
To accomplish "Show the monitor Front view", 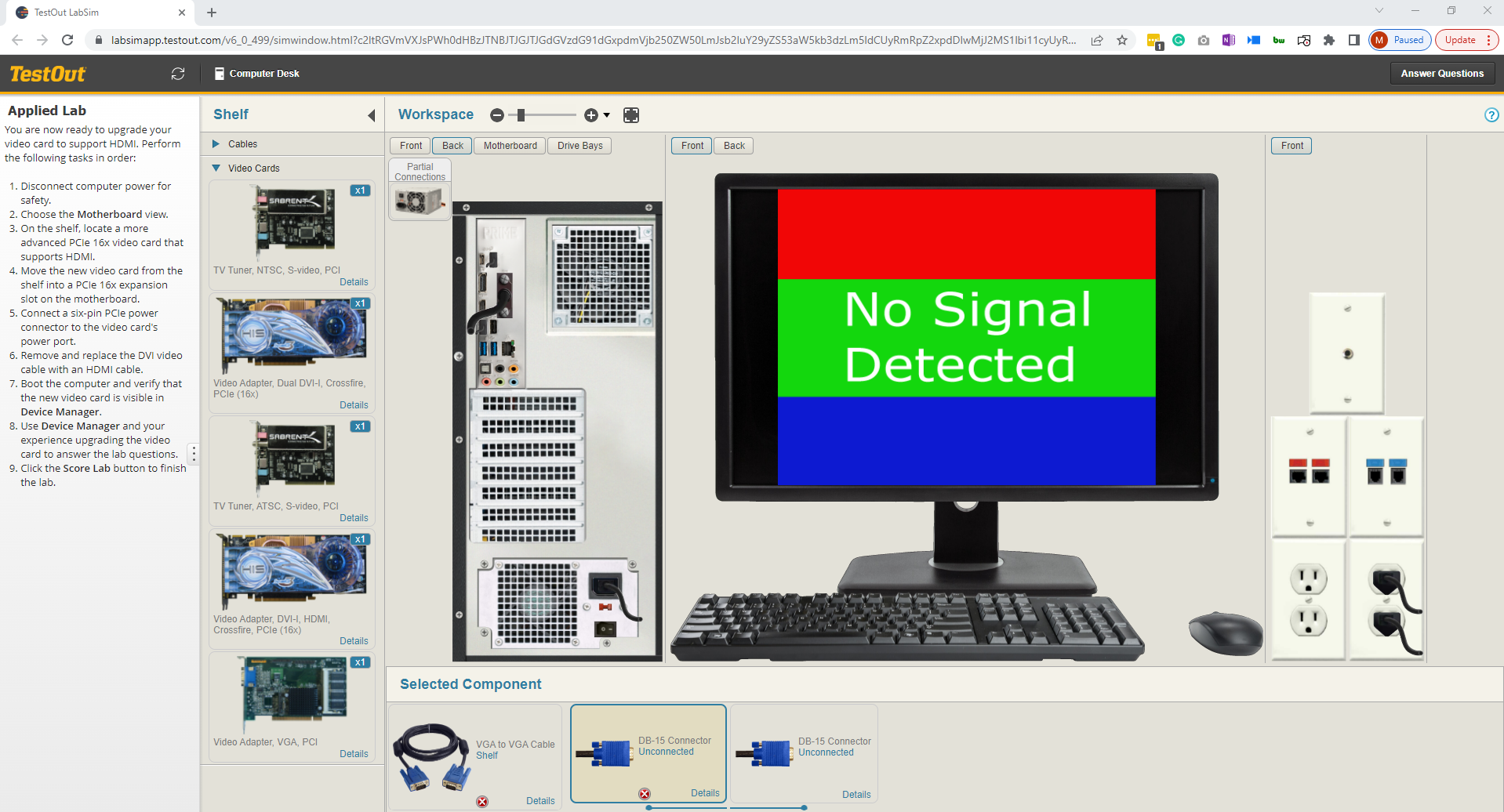I will [692, 146].
